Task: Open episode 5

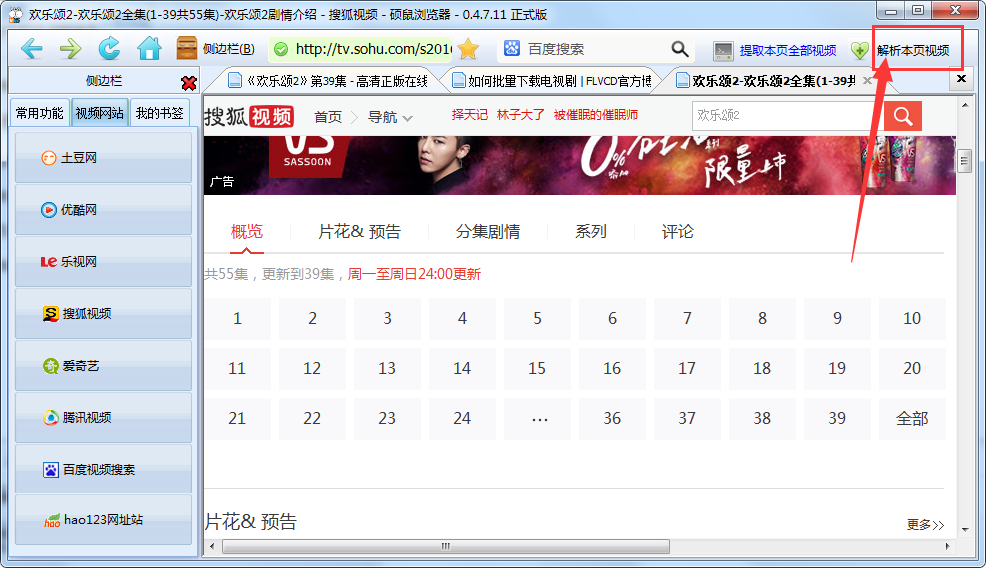Action: click(537, 318)
